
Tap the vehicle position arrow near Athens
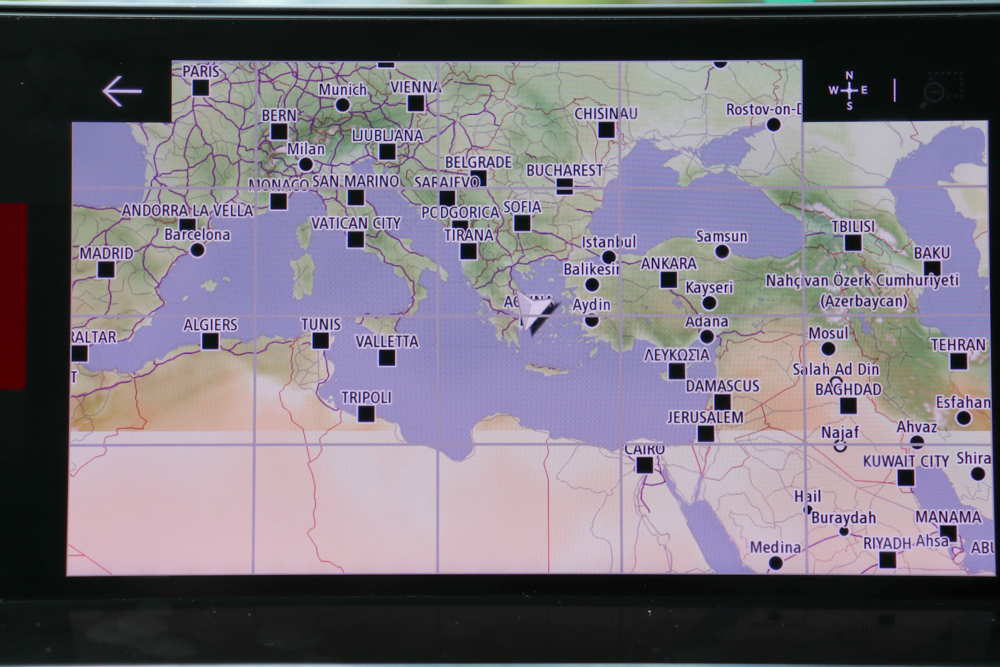(x=536, y=316)
